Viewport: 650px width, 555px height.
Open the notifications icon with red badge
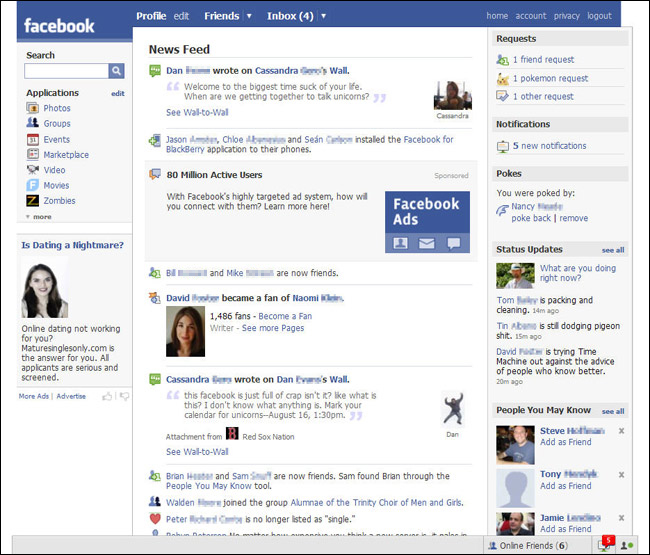click(x=605, y=544)
